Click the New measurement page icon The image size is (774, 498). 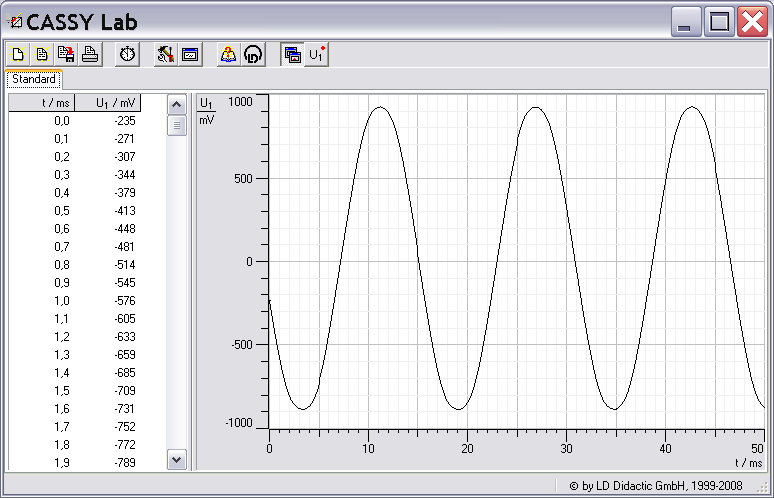(18, 54)
